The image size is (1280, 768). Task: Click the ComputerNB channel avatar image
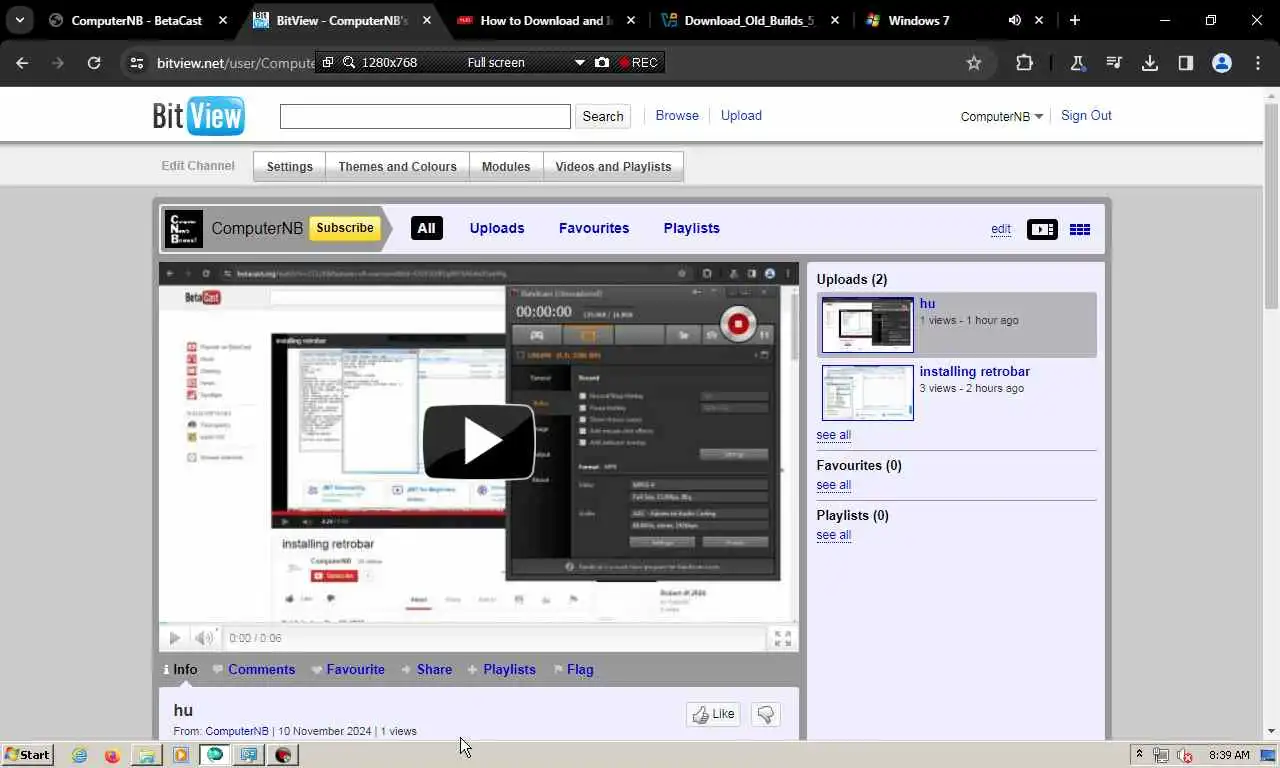(x=184, y=228)
